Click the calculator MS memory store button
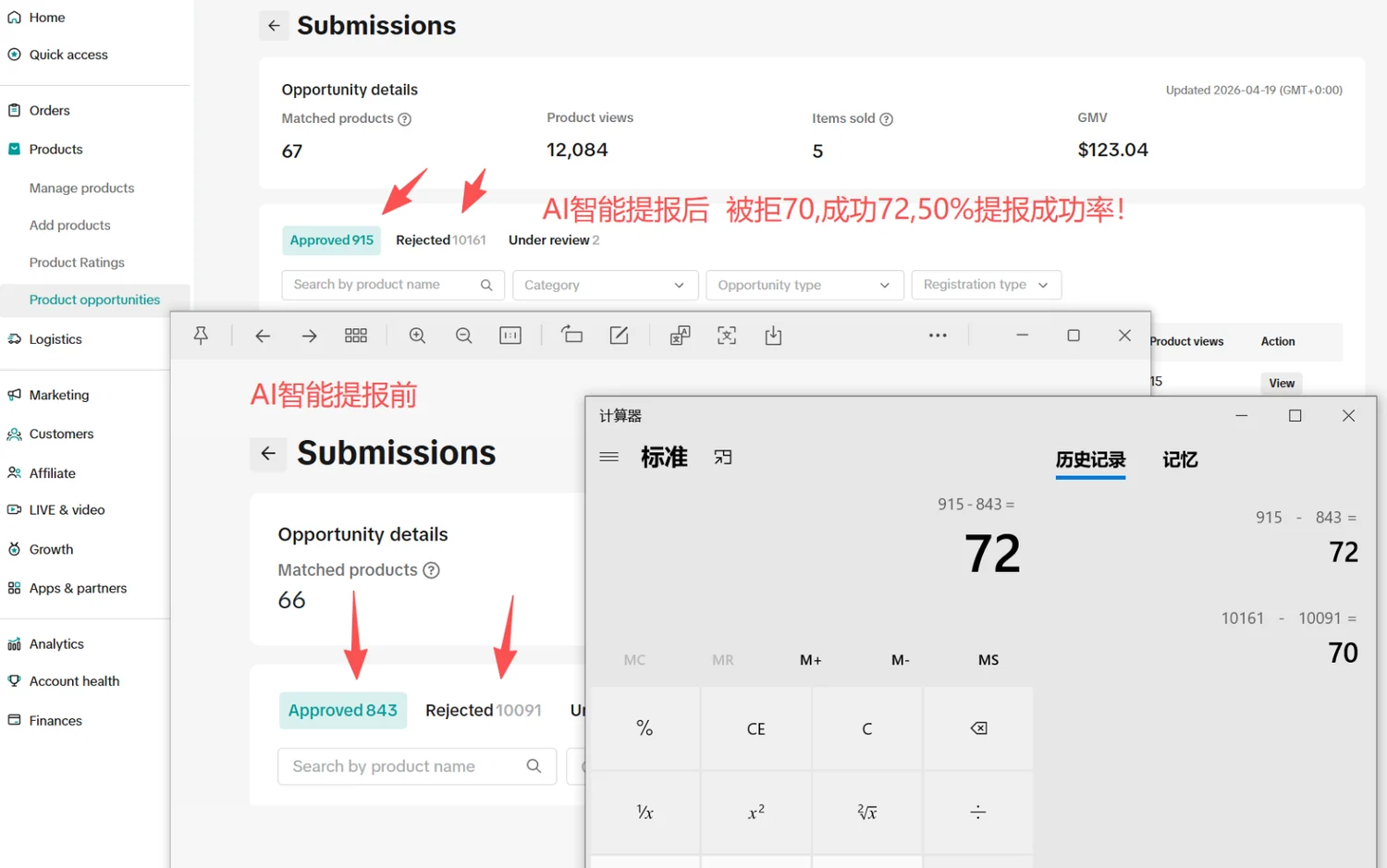Viewport: 1387px width, 868px height. click(988, 660)
